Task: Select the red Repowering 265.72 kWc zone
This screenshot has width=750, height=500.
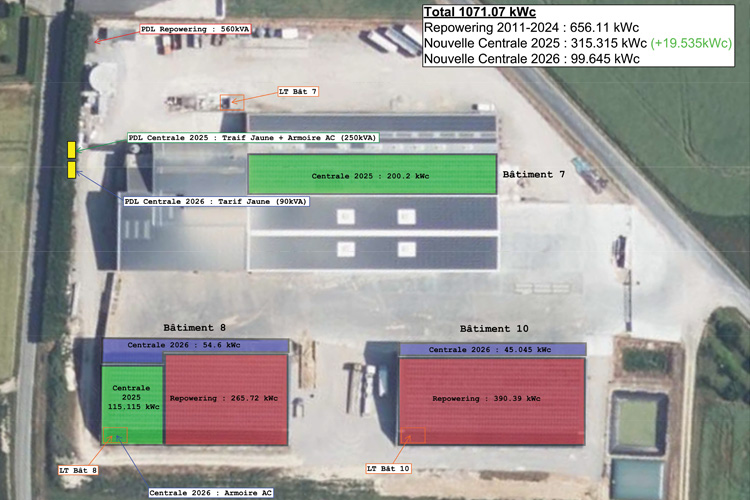Action: click(225, 399)
